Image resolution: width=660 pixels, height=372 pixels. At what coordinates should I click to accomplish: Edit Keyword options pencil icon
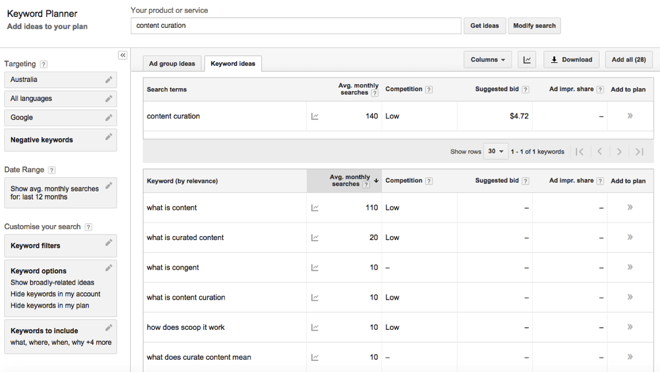(109, 268)
